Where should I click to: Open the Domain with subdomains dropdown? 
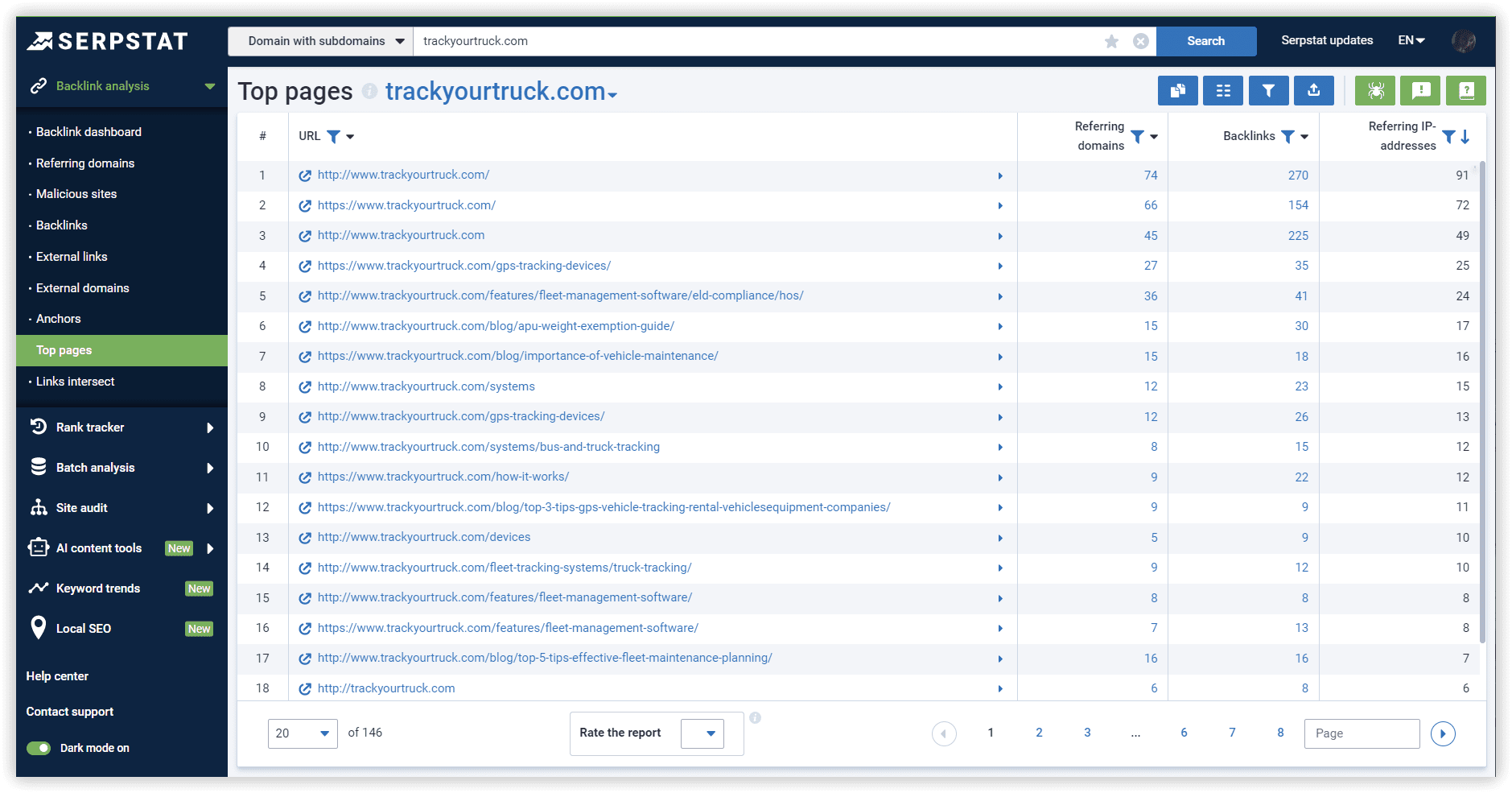[x=319, y=40]
